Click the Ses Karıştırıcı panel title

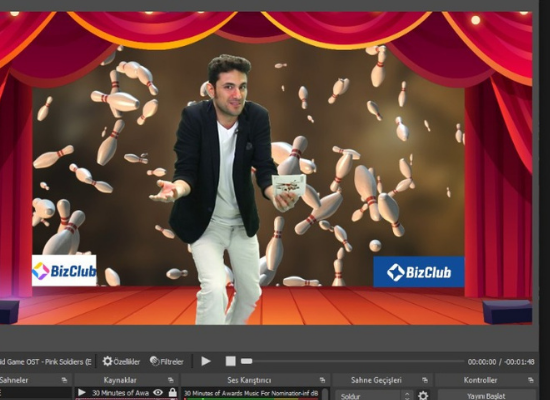249,380
